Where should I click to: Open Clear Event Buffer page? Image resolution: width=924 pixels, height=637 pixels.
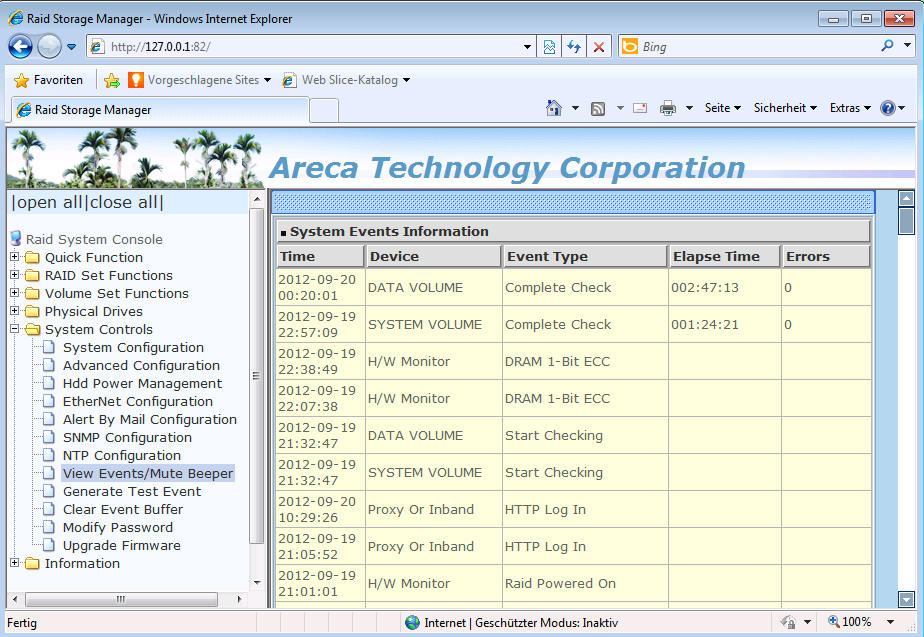pyautogui.click(x=123, y=509)
